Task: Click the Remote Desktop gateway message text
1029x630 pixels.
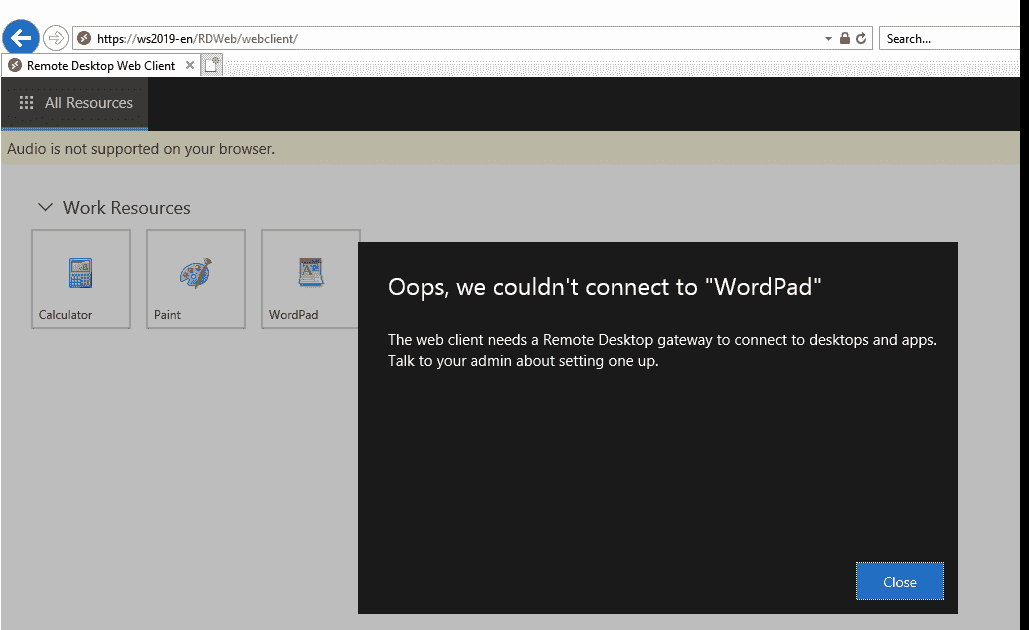Action: (662, 350)
